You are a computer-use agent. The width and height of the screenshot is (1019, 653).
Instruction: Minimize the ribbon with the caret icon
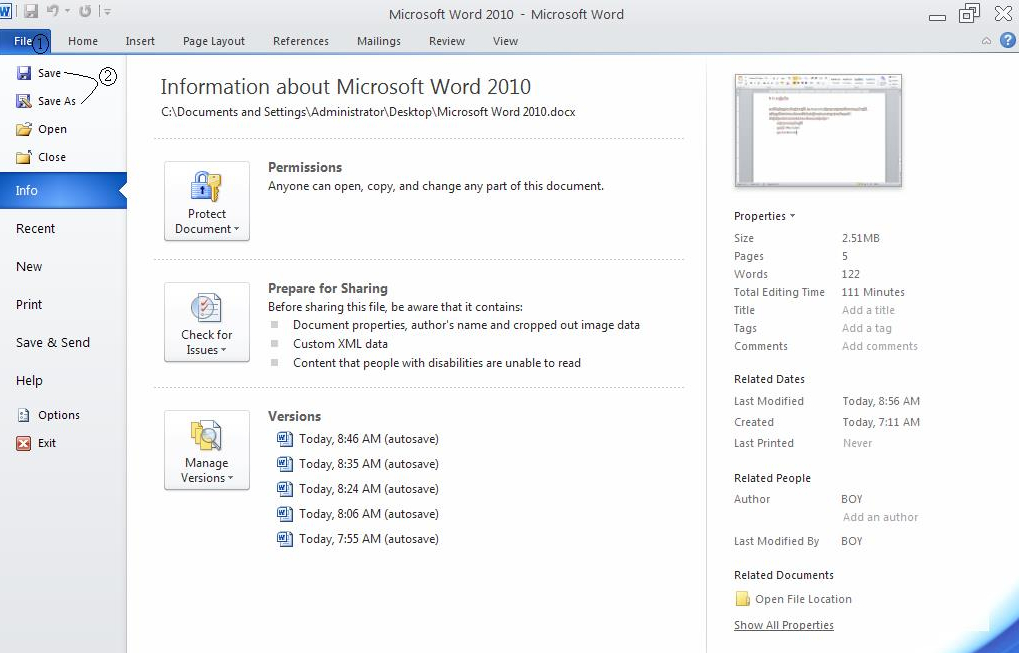click(x=987, y=41)
